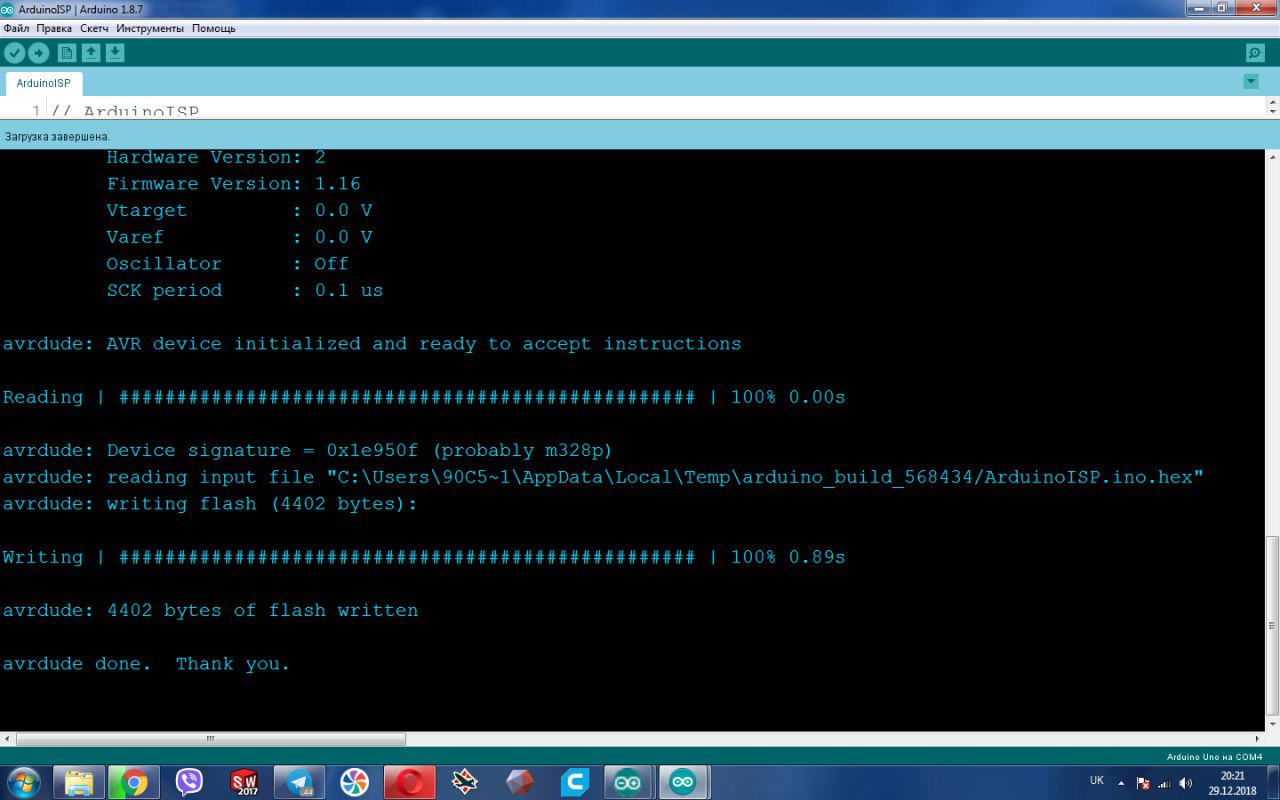Click the Windows Start button

[x=23, y=782]
